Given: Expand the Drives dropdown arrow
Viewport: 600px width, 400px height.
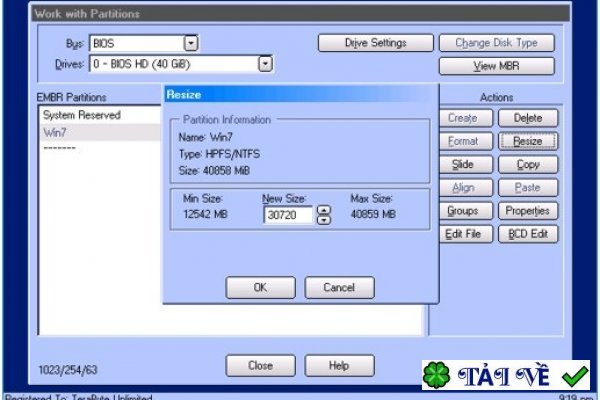Looking at the screenshot, I should point(265,64).
